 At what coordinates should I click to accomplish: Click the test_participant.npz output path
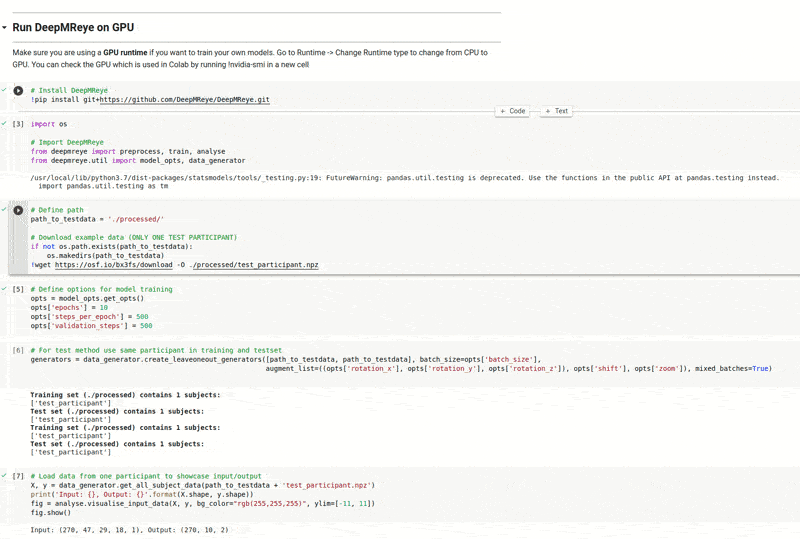click(256, 265)
